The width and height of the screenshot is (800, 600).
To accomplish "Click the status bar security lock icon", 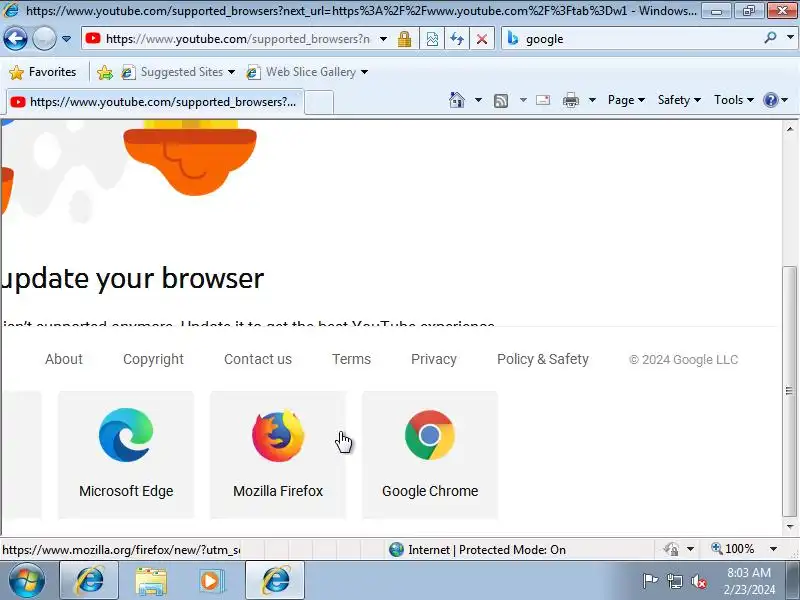I will click(671, 549).
